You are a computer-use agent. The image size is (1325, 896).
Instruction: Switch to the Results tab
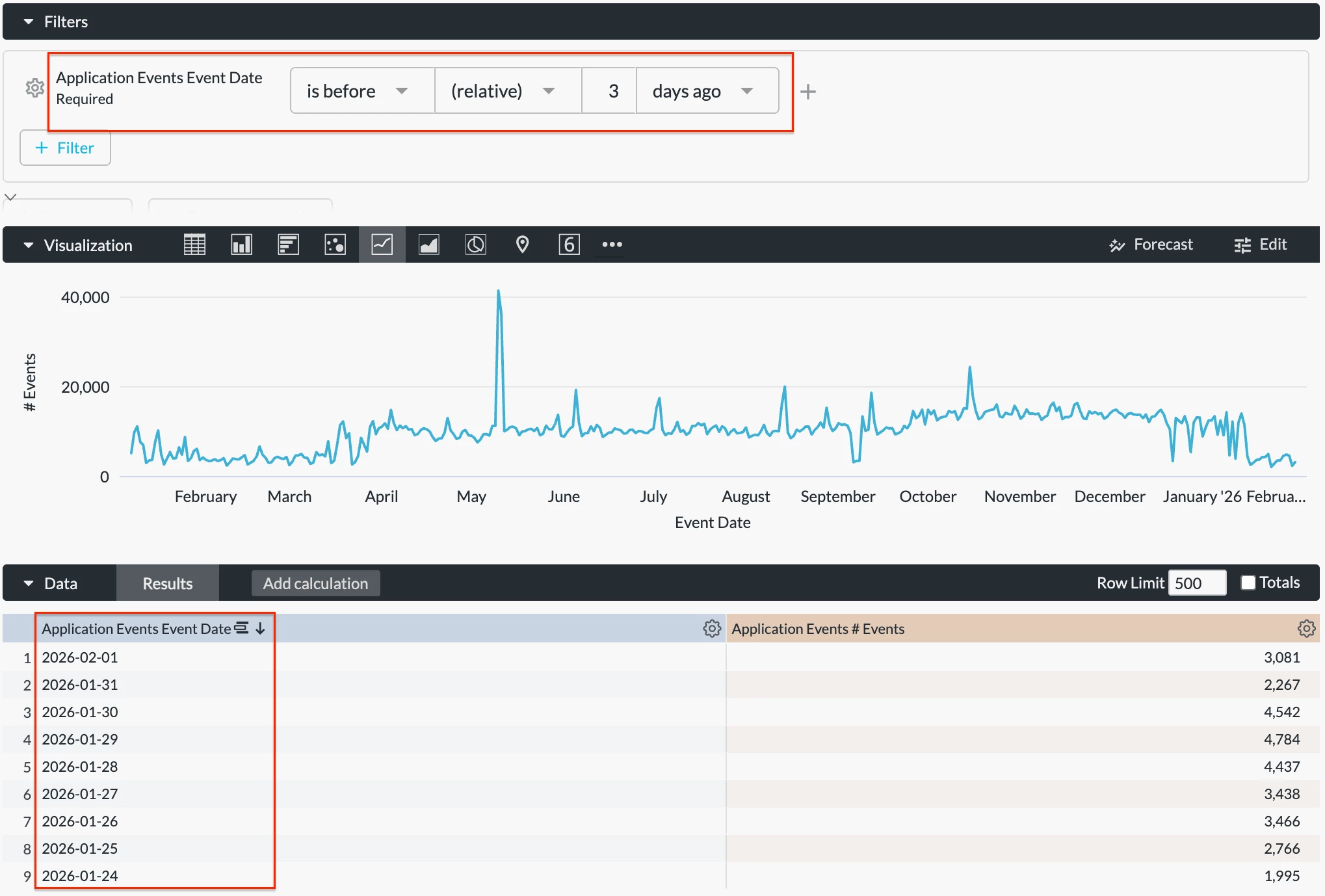(168, 583)
